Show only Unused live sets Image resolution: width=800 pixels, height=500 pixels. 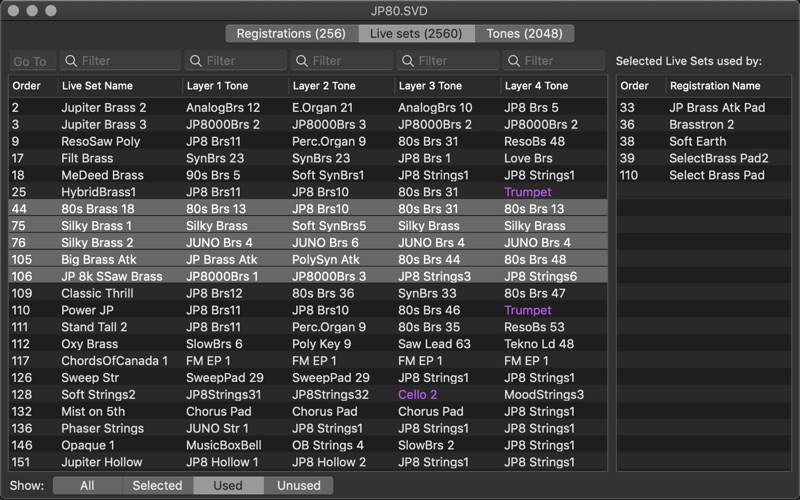coord(298,485)
